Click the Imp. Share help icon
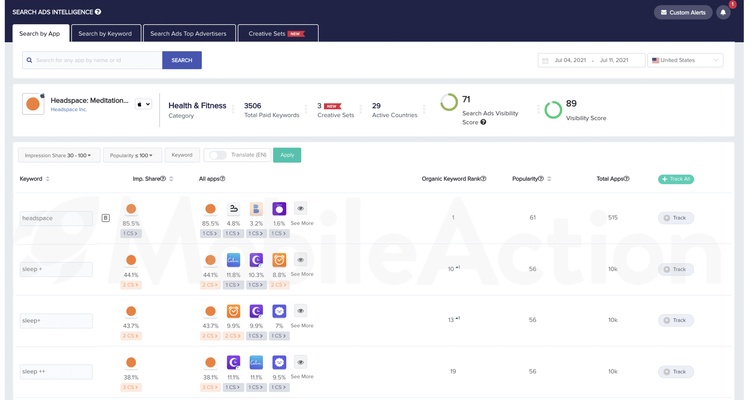Image resolution: width=750 pixels, height=400 pixels. pyautogui.click(x=163, y=178)
